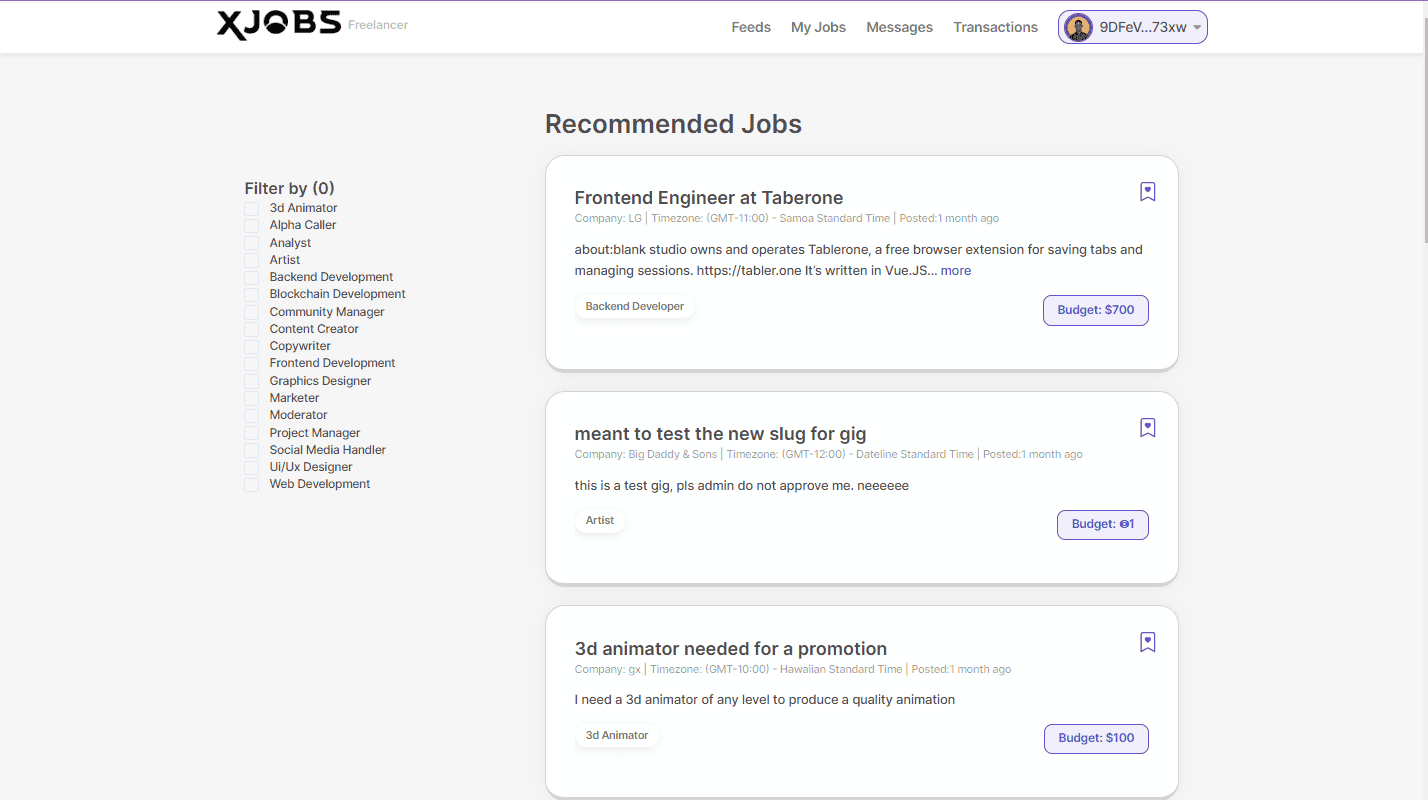
Task: Open the Transactions page
Action: [x=995, y=27]
